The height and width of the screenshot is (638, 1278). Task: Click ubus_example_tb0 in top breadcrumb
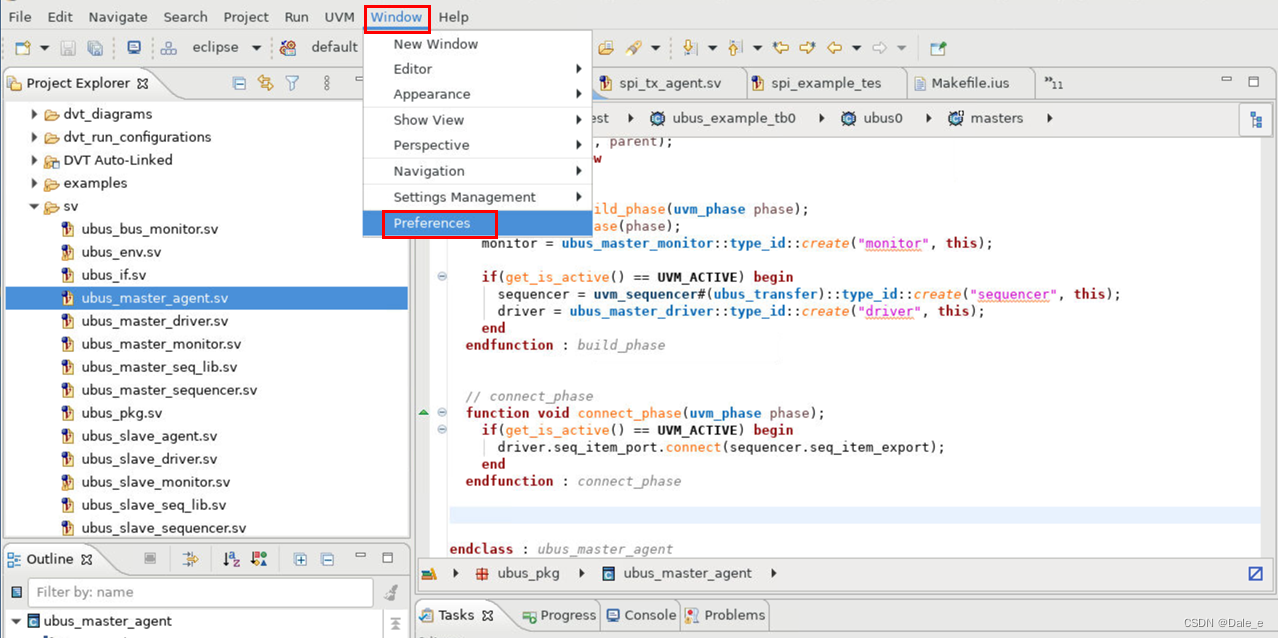(x=734, y=118)
